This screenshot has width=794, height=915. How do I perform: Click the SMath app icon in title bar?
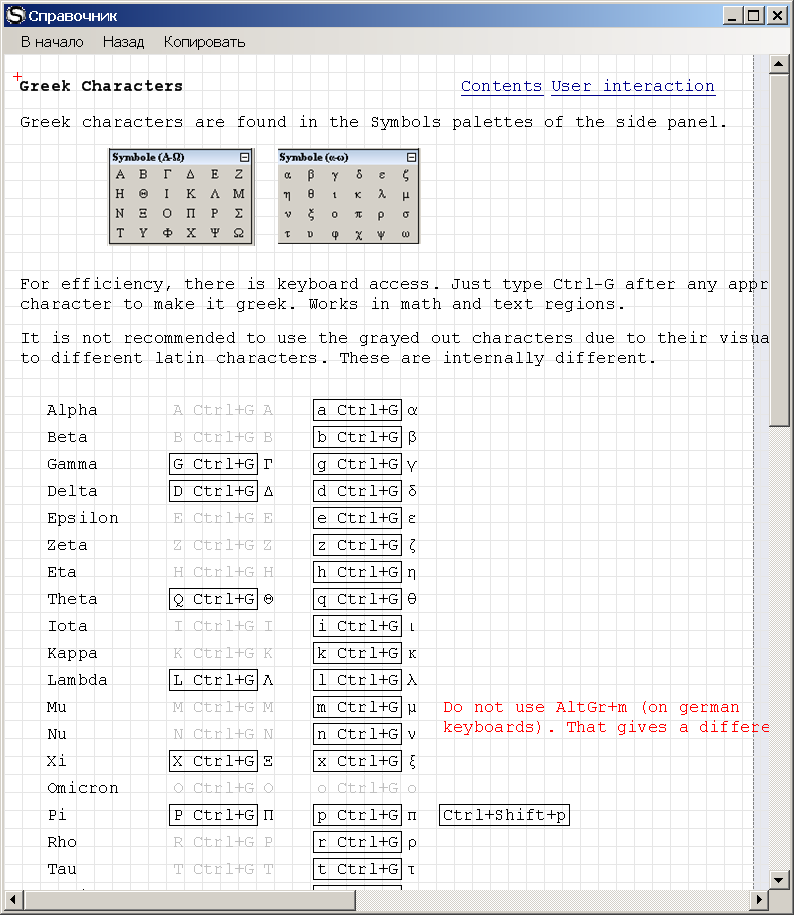[x=14, y=15]
